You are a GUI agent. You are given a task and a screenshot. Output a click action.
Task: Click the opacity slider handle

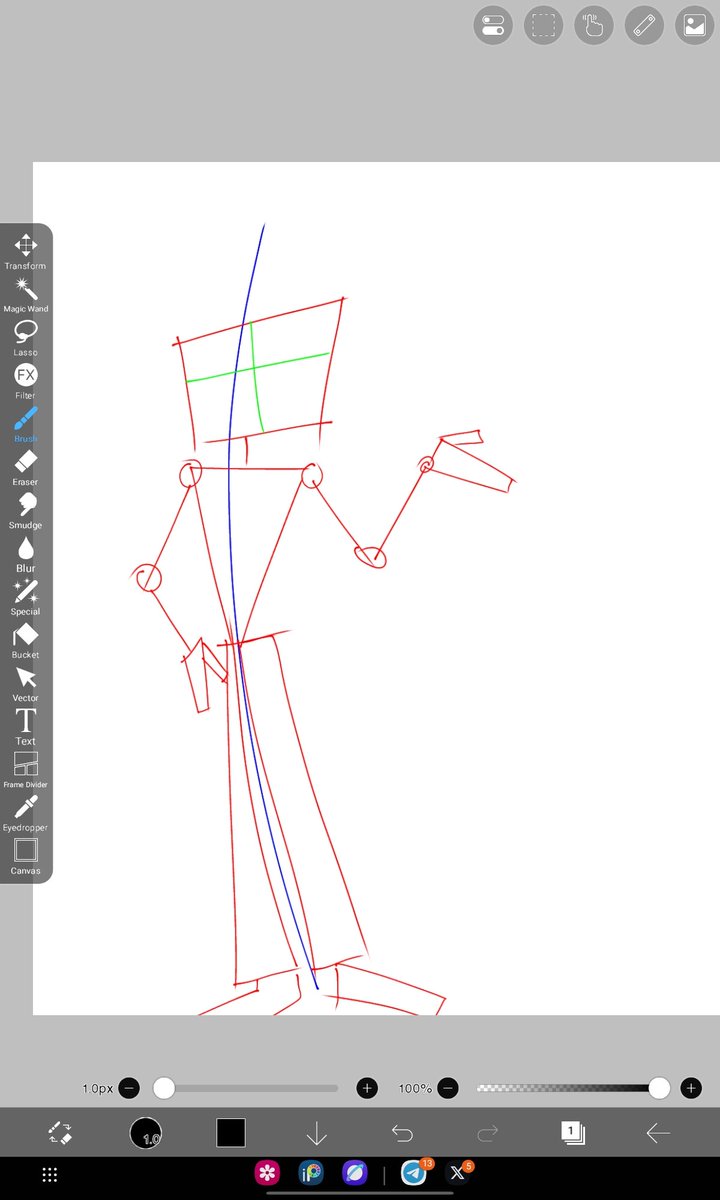pos(659,1088)
